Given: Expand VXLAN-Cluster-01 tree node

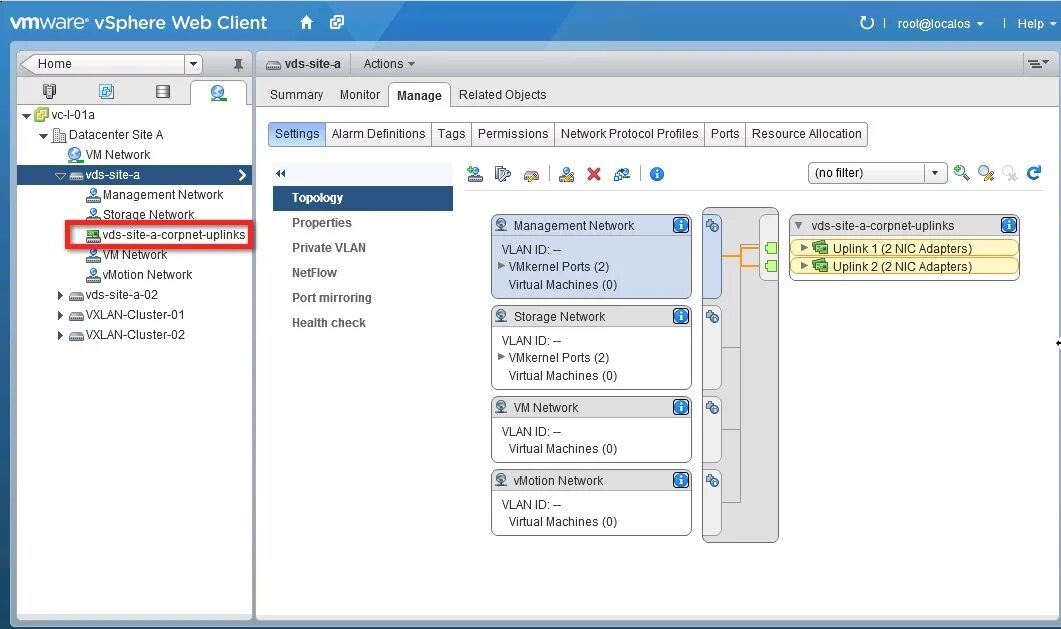Looking at the screenshot, I should (x=60, y=316).
